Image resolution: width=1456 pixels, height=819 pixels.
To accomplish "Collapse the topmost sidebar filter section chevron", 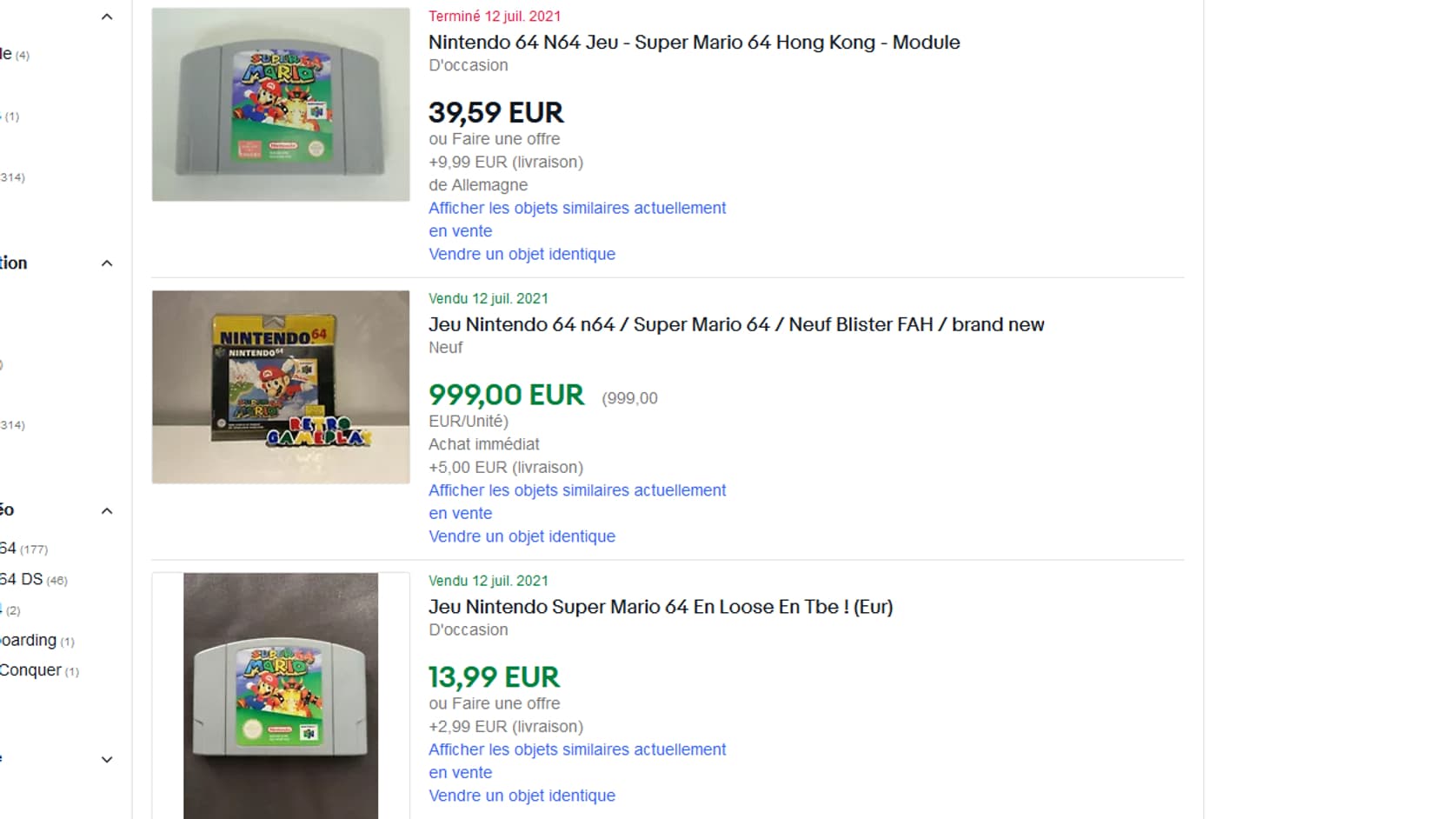I will 107,17.
